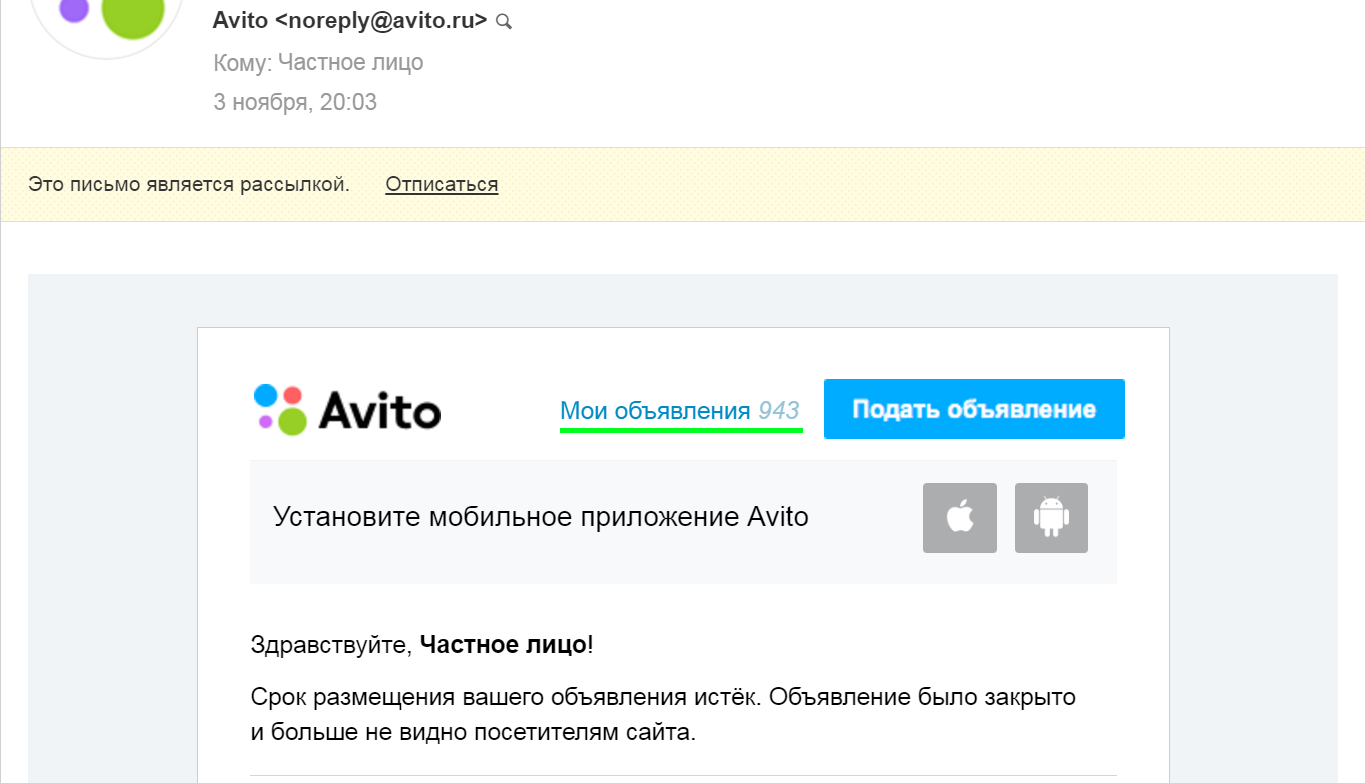The image size is (1365, 783).
Task: Click the magnifier icon beside sender address
Action: coord(504,21)
